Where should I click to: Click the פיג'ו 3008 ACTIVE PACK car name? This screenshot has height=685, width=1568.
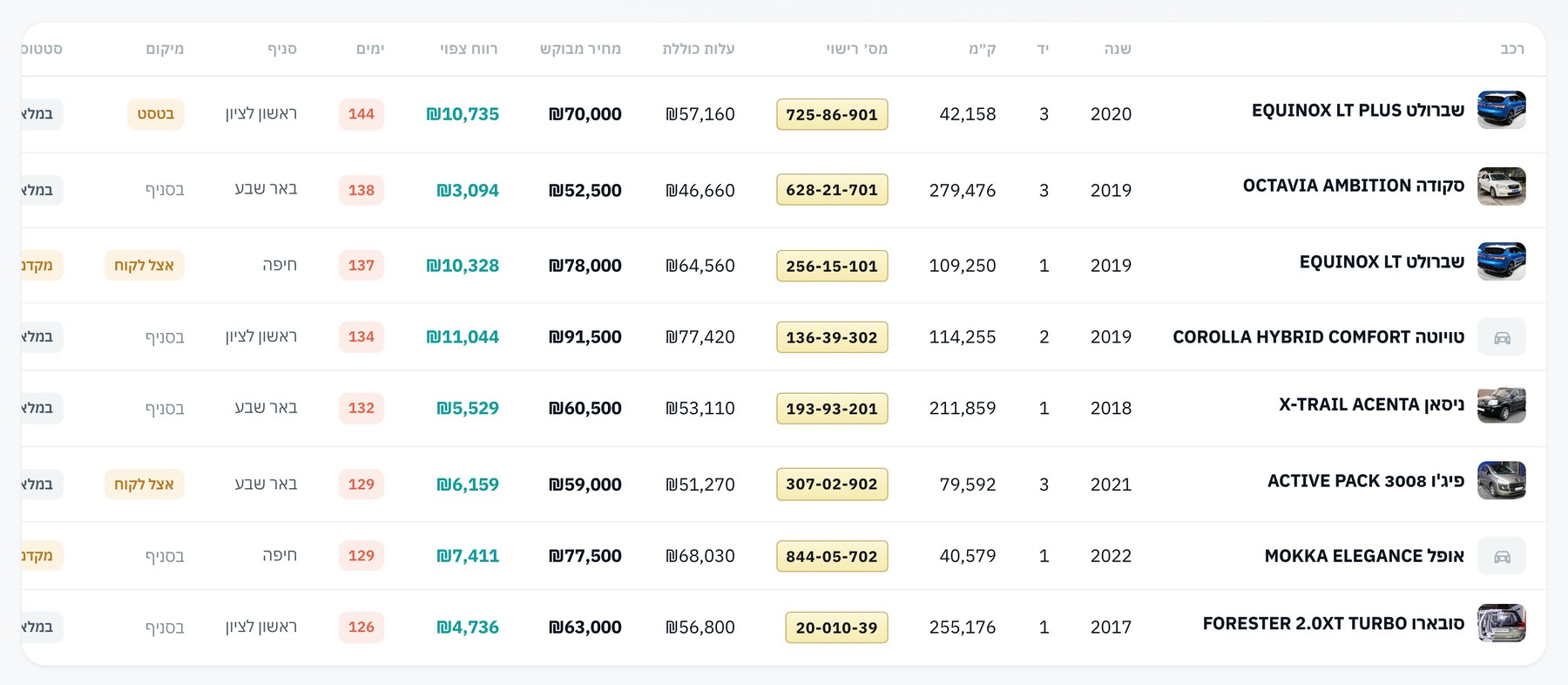click(x=1366, y=481)
